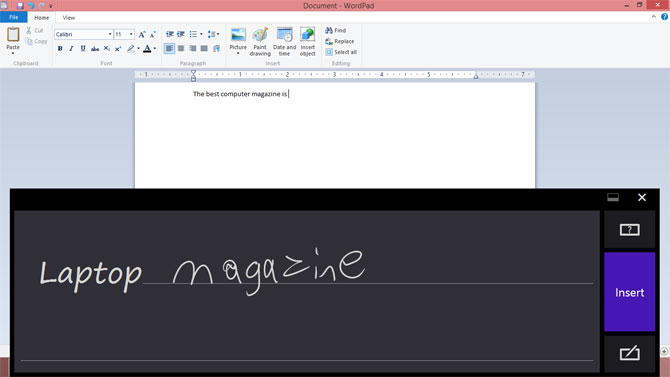Insert a Paint drawing
The image size is (670, 377).
click(260, 41)
